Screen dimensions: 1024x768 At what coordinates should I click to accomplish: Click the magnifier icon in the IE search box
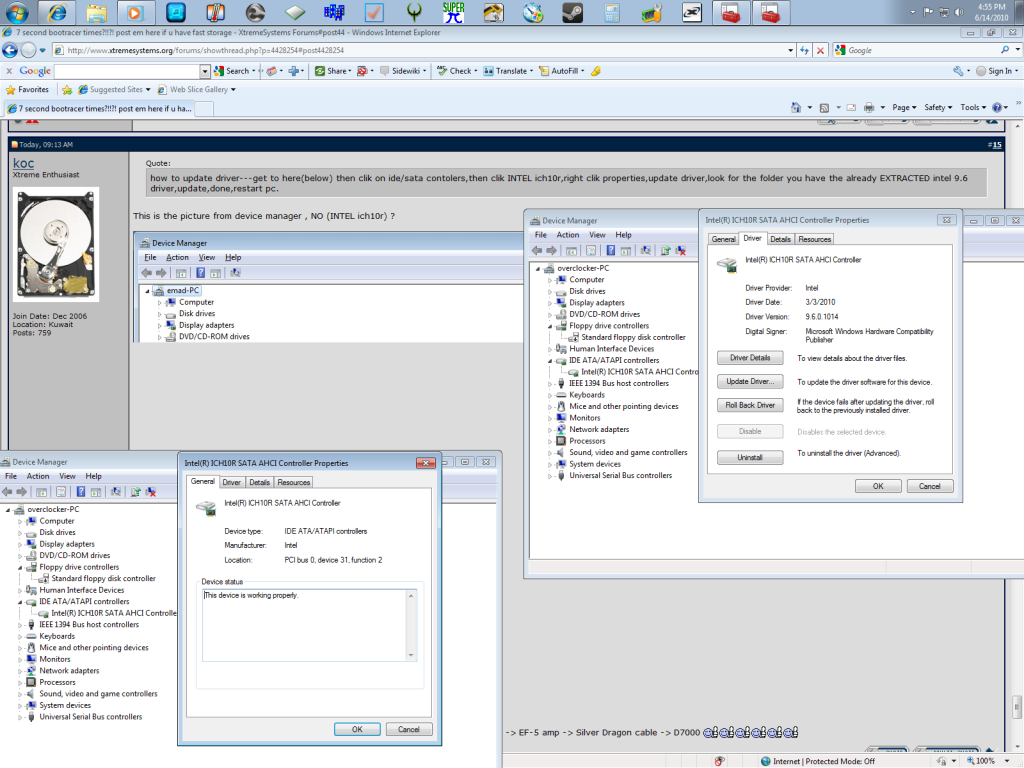[x=1004, y=50]
